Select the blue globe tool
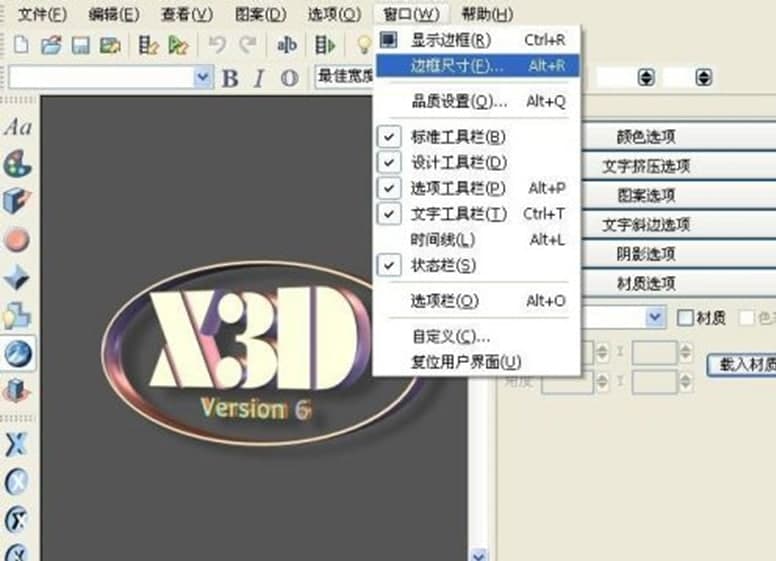776x561 pixels. [18, 353]
